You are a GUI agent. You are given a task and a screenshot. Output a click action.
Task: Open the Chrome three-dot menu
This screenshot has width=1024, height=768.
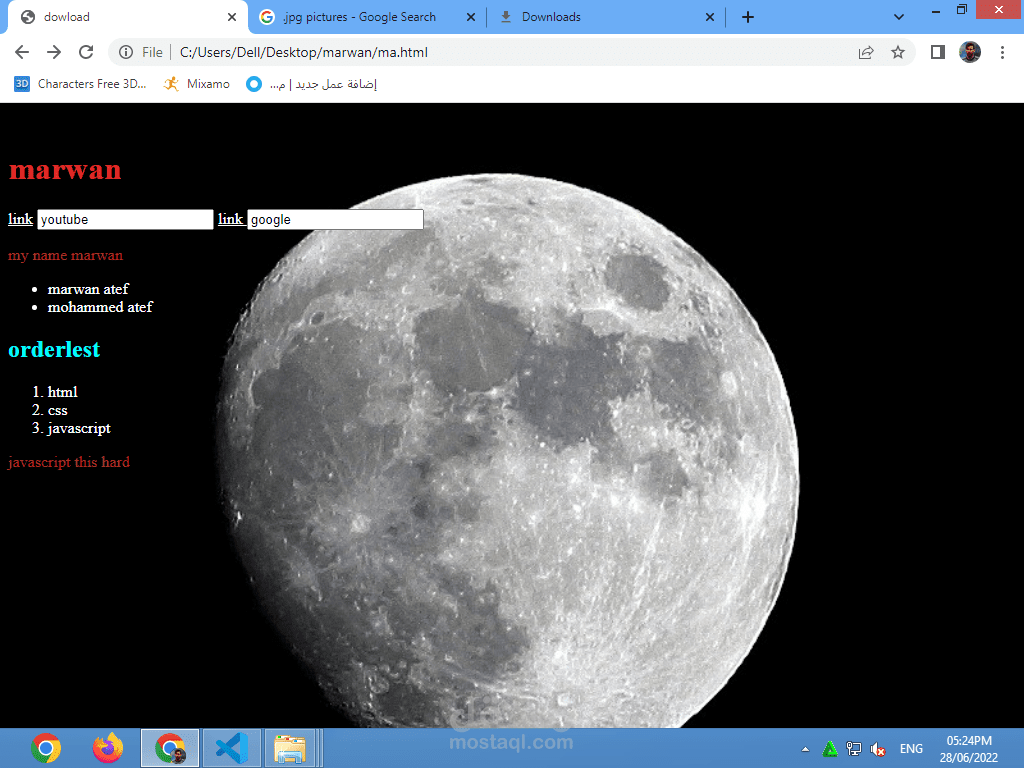pyautogui.click(x=1002, y=52)
